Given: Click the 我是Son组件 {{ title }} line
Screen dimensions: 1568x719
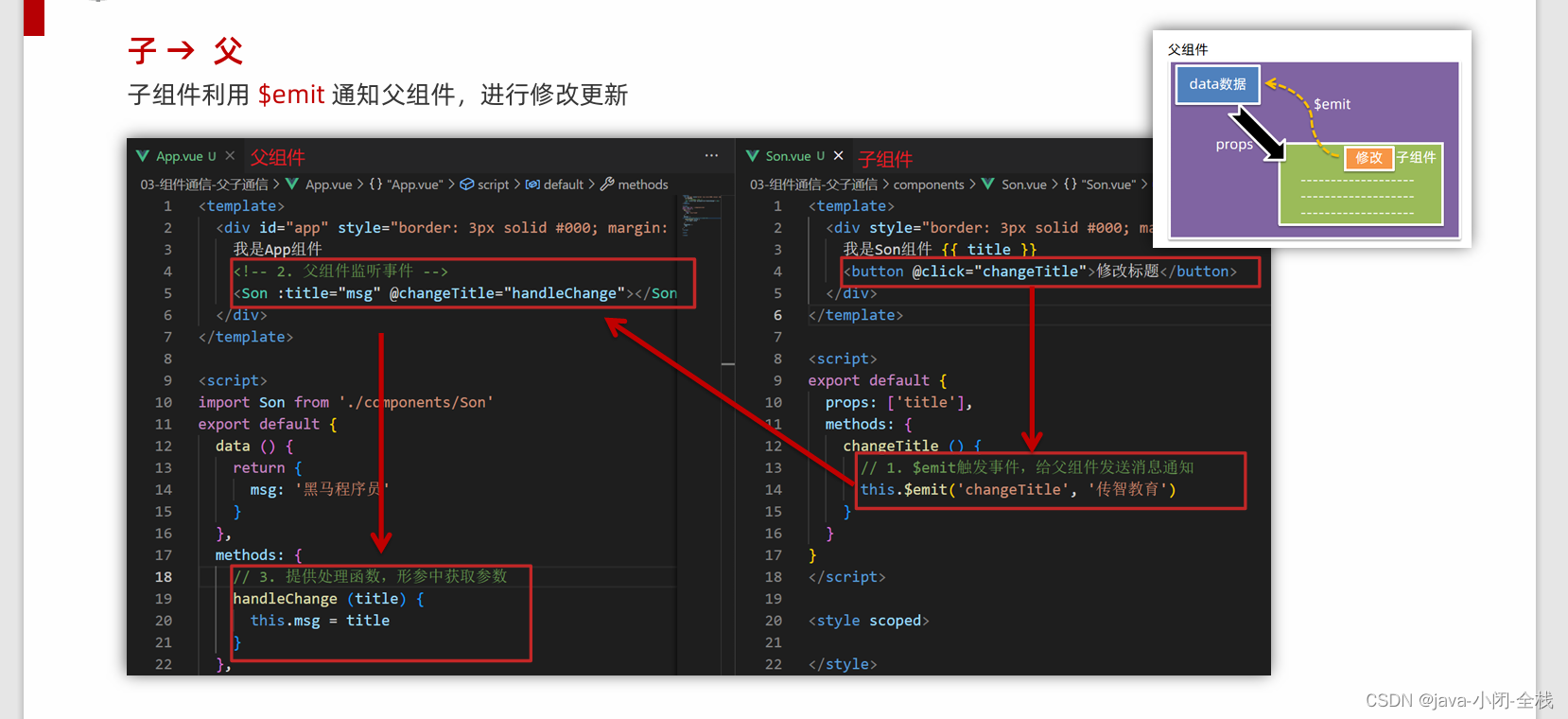Looking at the screenshot, I should click(x=940, y=250).
